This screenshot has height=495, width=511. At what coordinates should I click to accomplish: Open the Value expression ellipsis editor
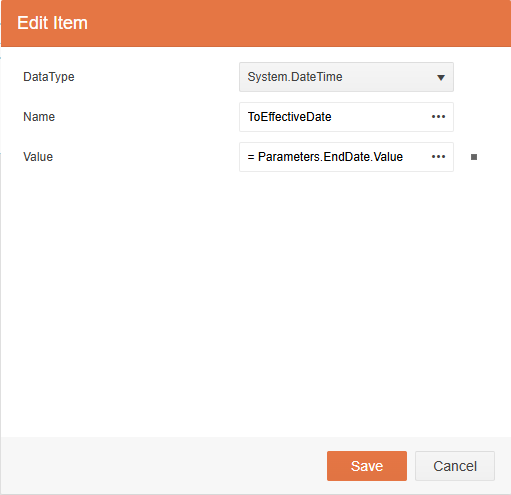438,157
